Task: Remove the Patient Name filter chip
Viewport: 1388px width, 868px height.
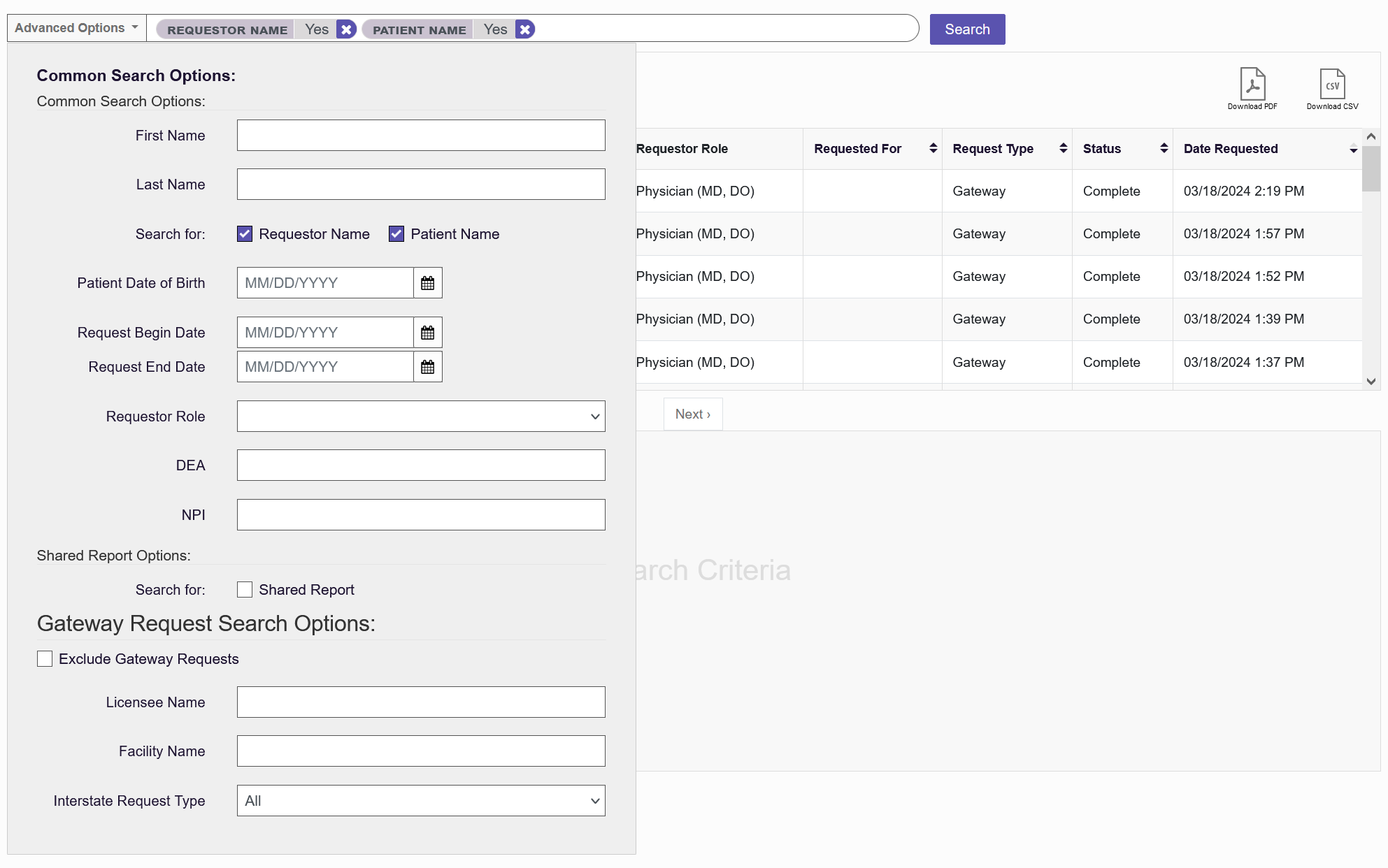Action: pyautogui.click(x=525, y=29)
